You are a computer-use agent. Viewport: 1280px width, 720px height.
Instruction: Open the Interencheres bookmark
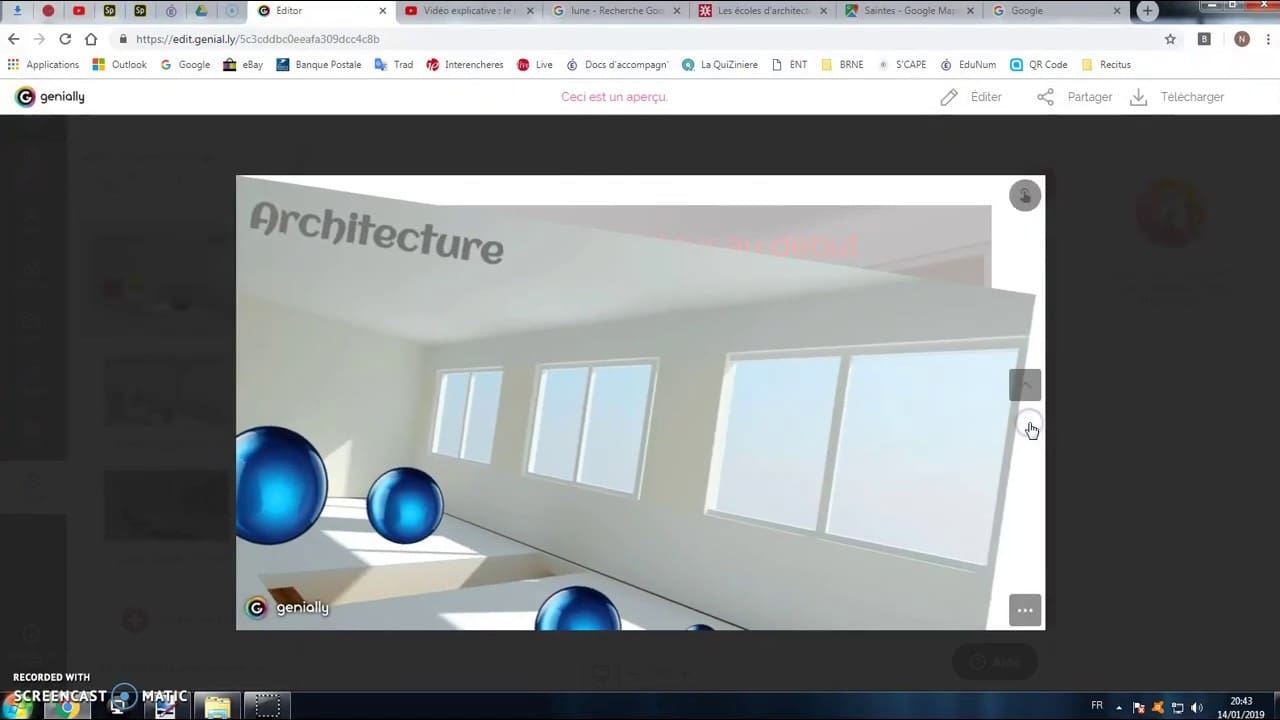click(x=465, y=64)
